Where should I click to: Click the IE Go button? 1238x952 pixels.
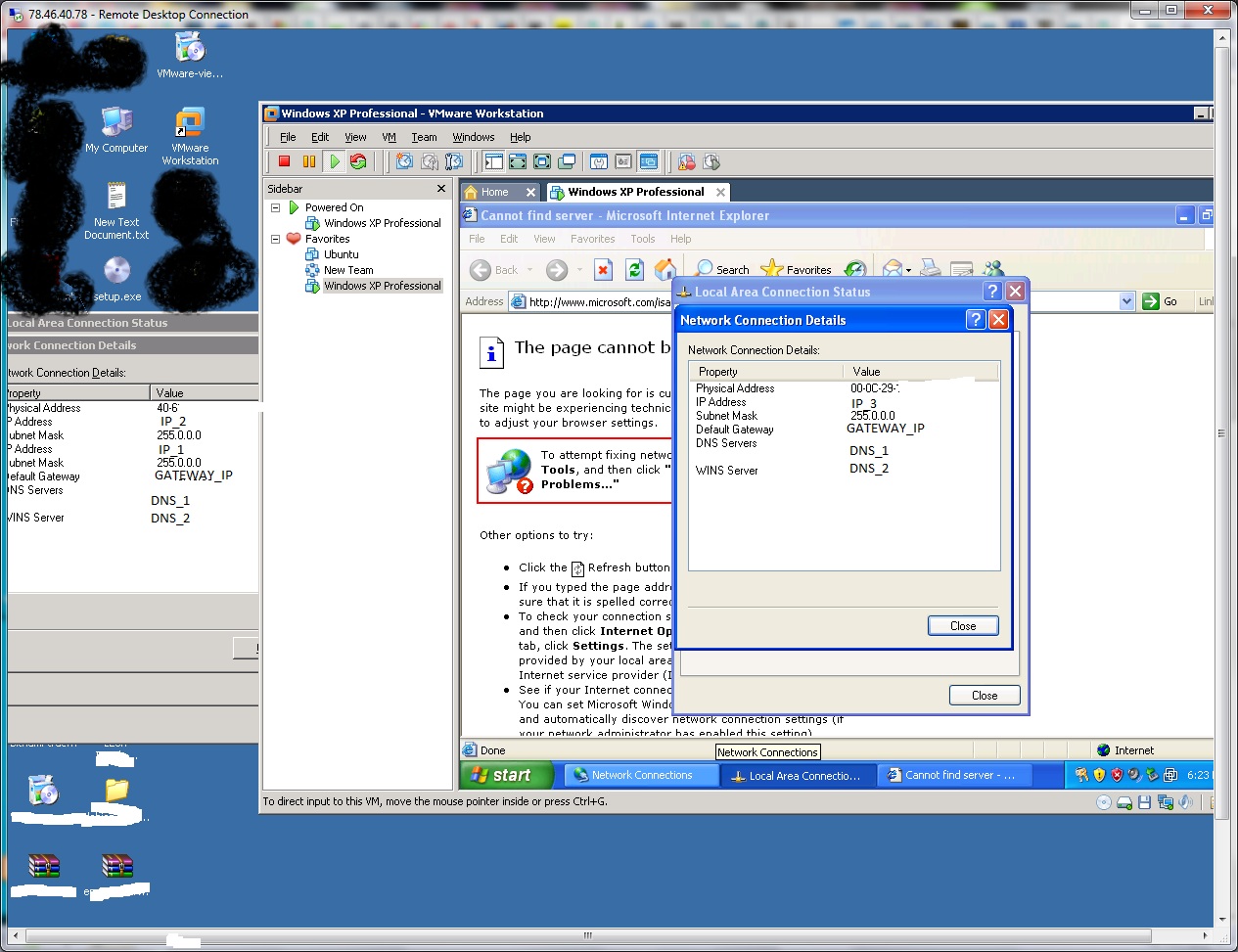coord(1161,301)
